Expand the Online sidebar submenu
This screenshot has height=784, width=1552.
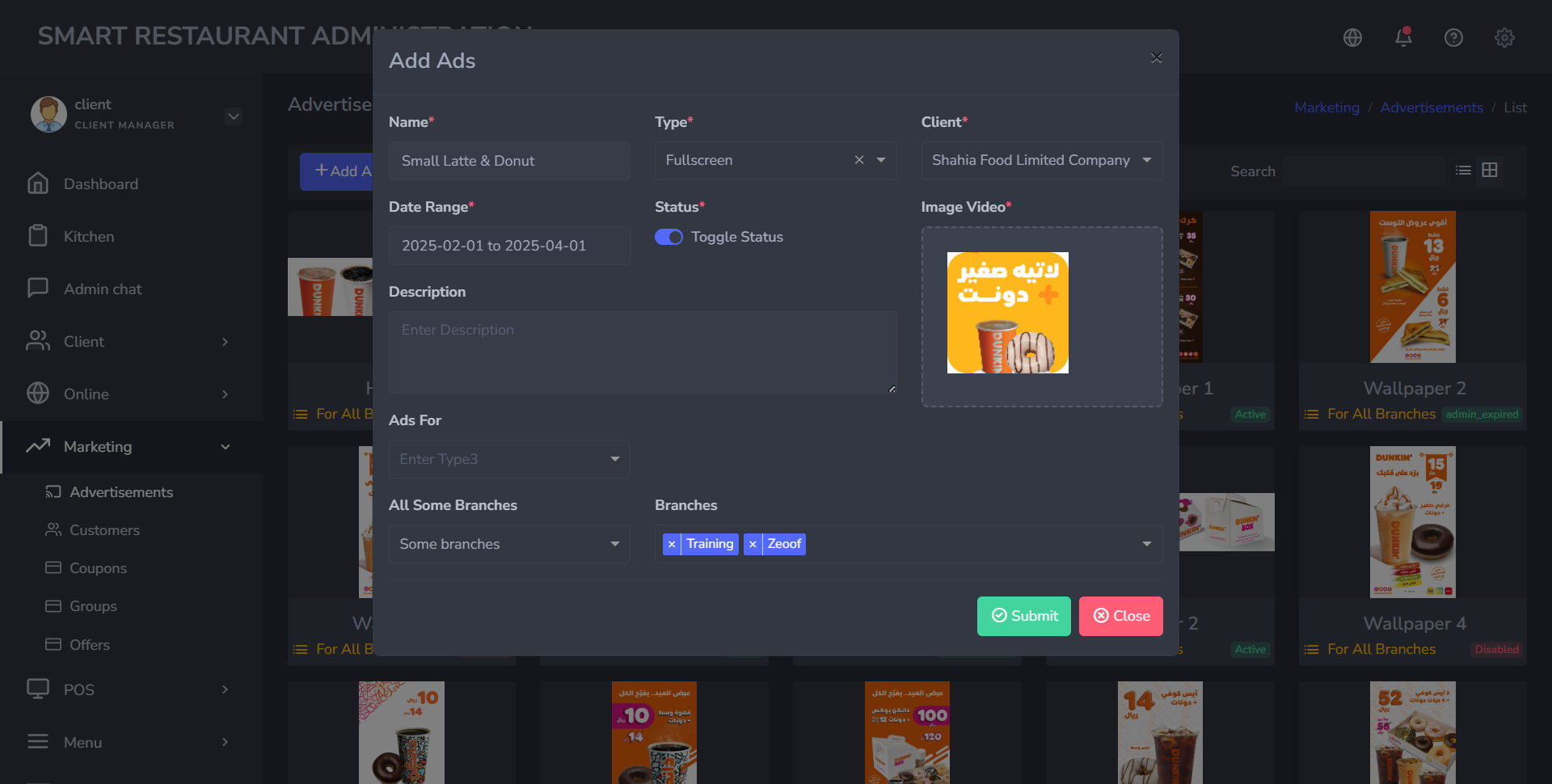pos(225,394)
